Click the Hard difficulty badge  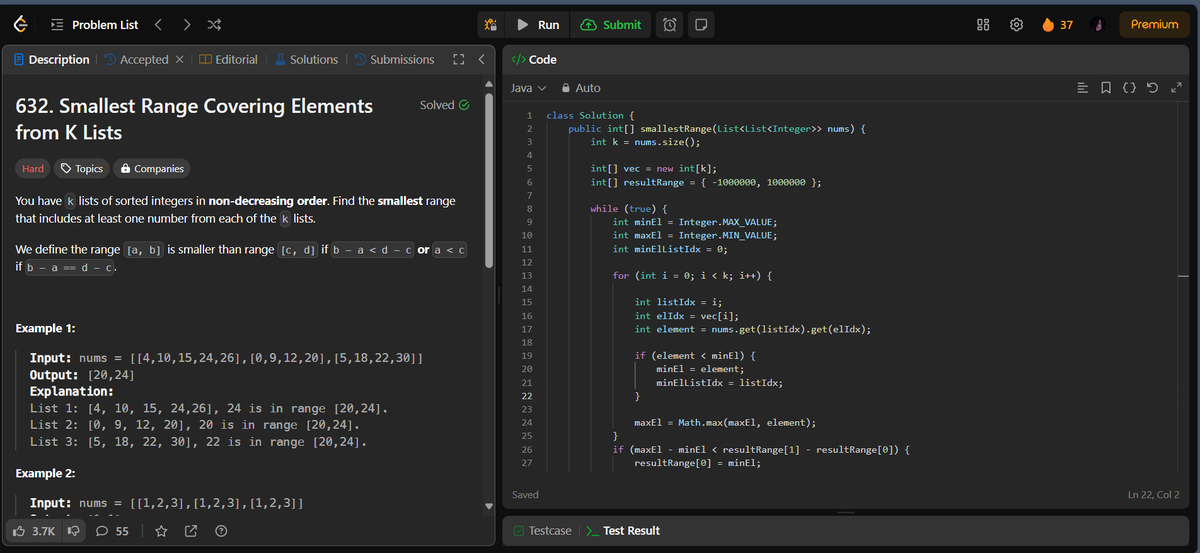click(33, 169)
